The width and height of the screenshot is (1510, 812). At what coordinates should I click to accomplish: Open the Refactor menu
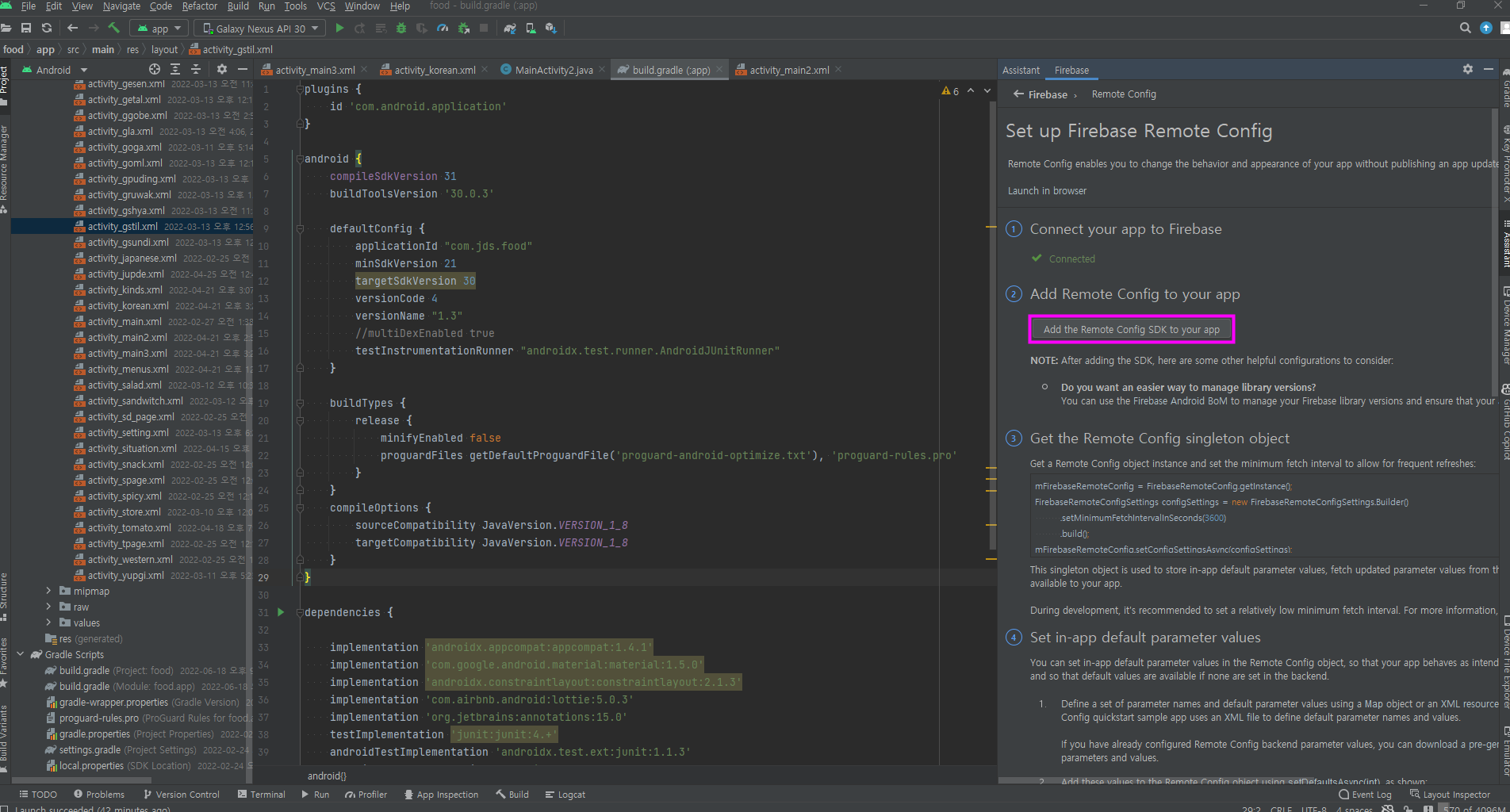pos(199,6)
